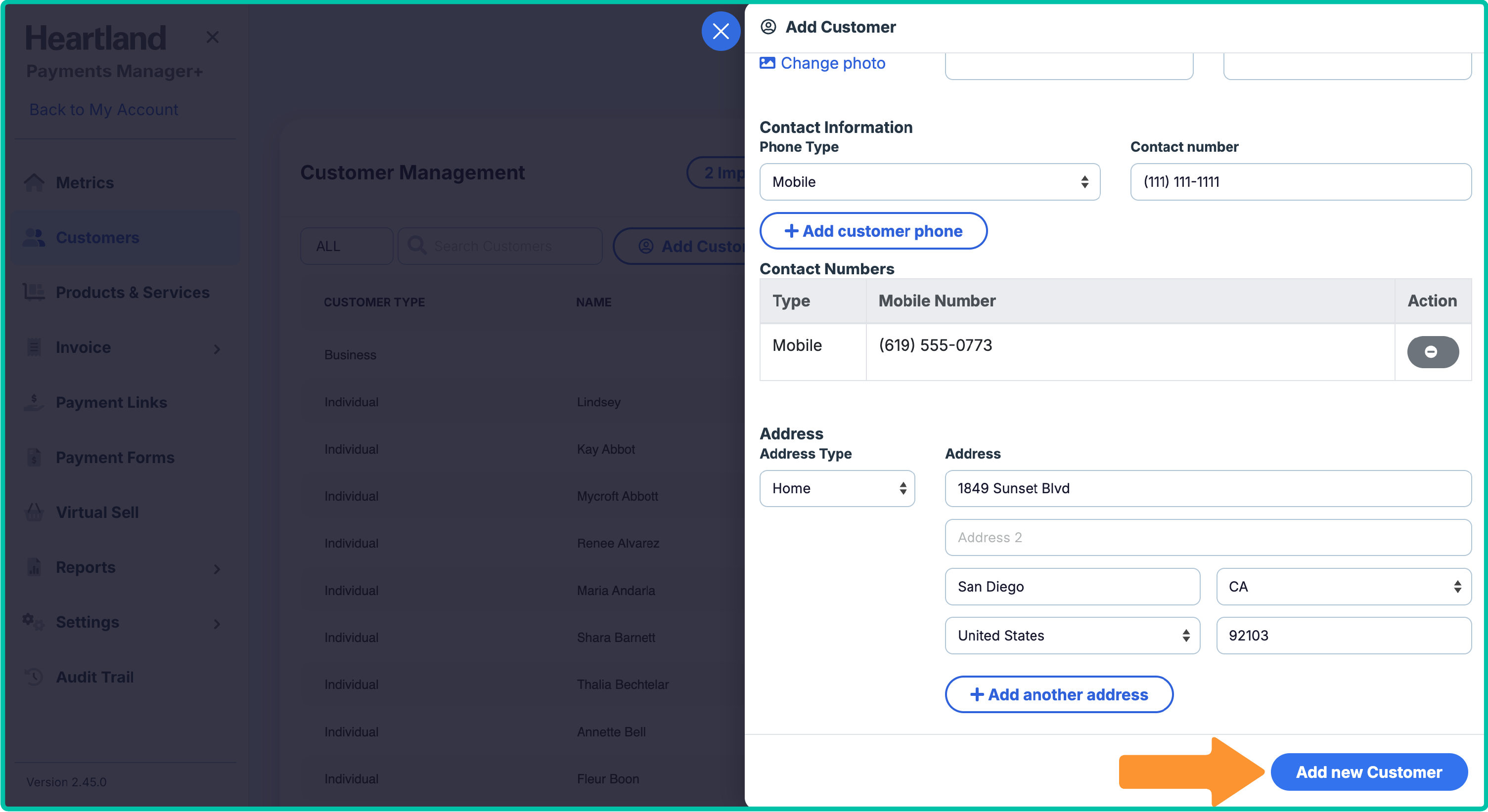The image size is (1488, 812).
Task: Click the Metrics home icon
Action: (34, 182)
